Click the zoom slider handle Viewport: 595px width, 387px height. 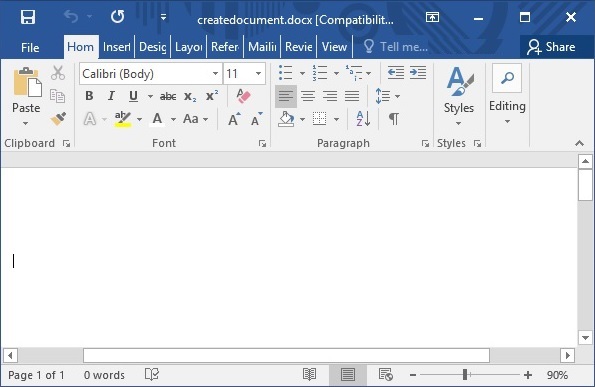click(x=465, y=375)
